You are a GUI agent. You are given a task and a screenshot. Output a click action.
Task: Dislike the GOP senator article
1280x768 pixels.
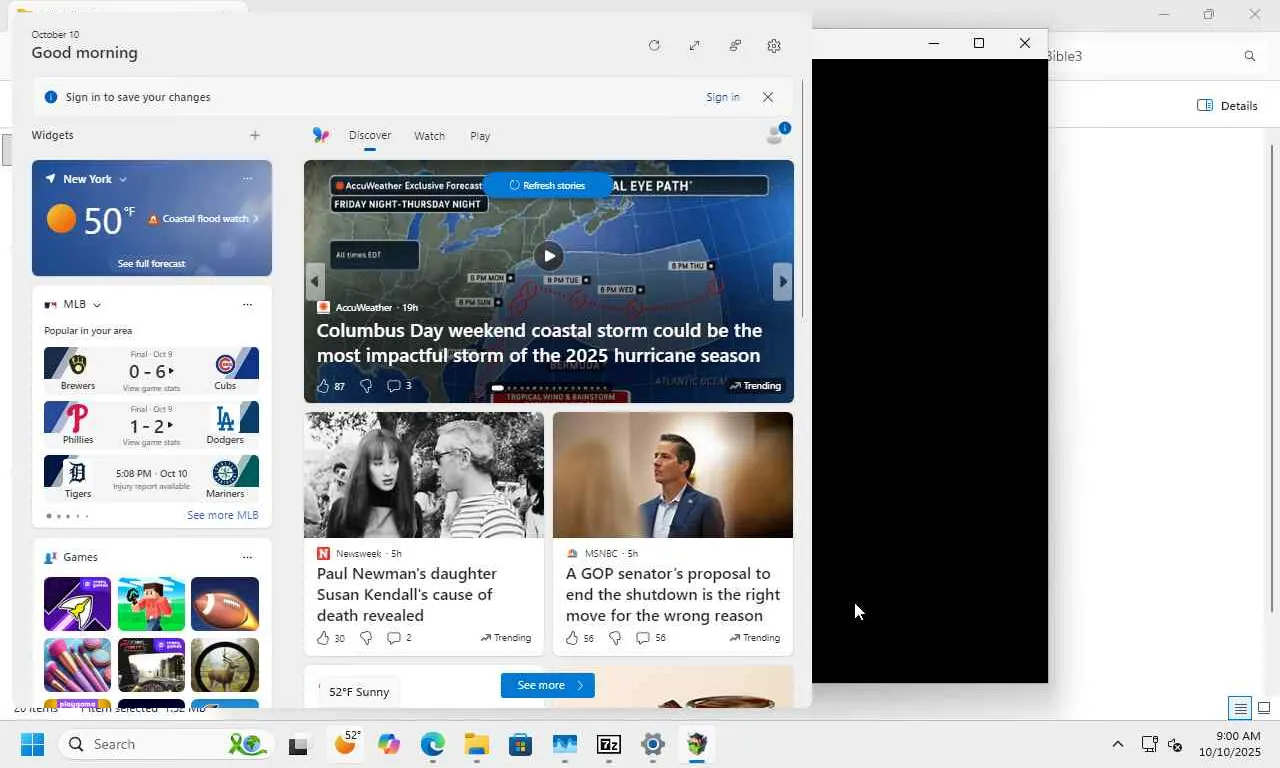[615, 638]
